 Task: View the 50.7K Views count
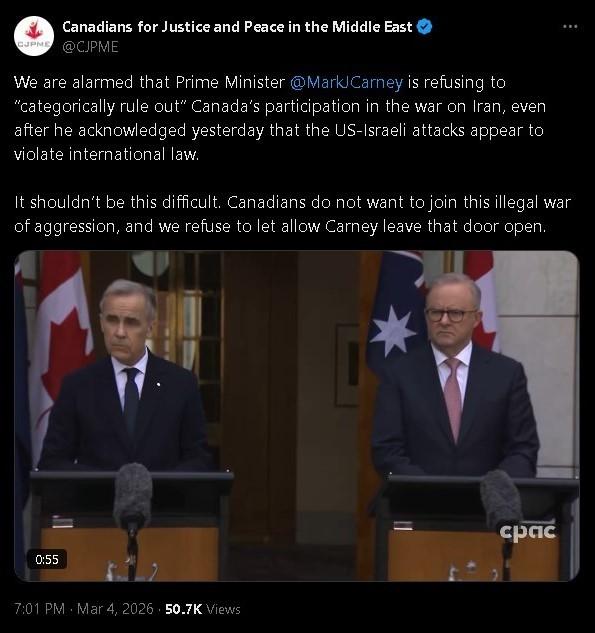203,609
